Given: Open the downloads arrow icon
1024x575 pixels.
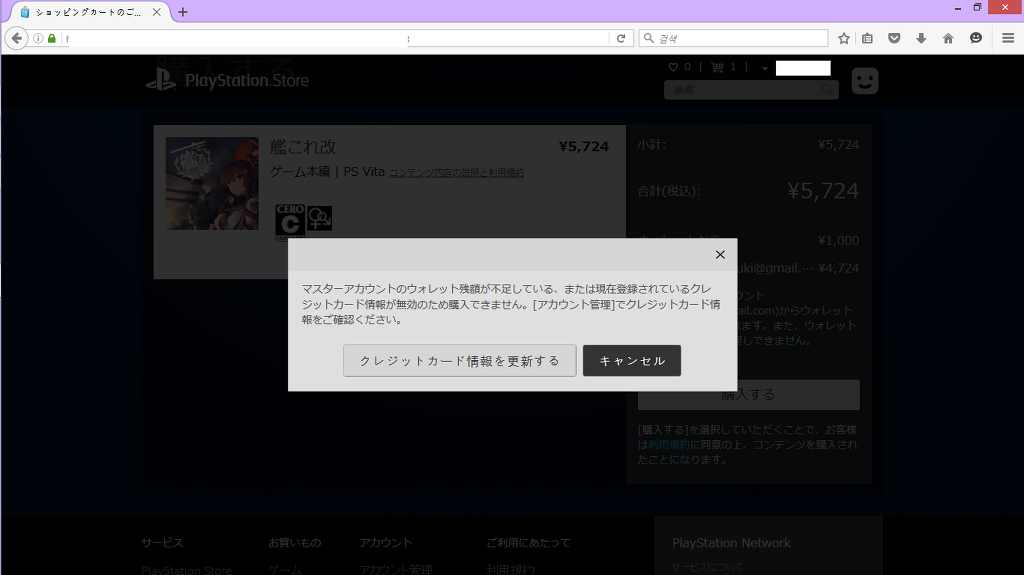Looking at the screenshot, I should (921, 39).
